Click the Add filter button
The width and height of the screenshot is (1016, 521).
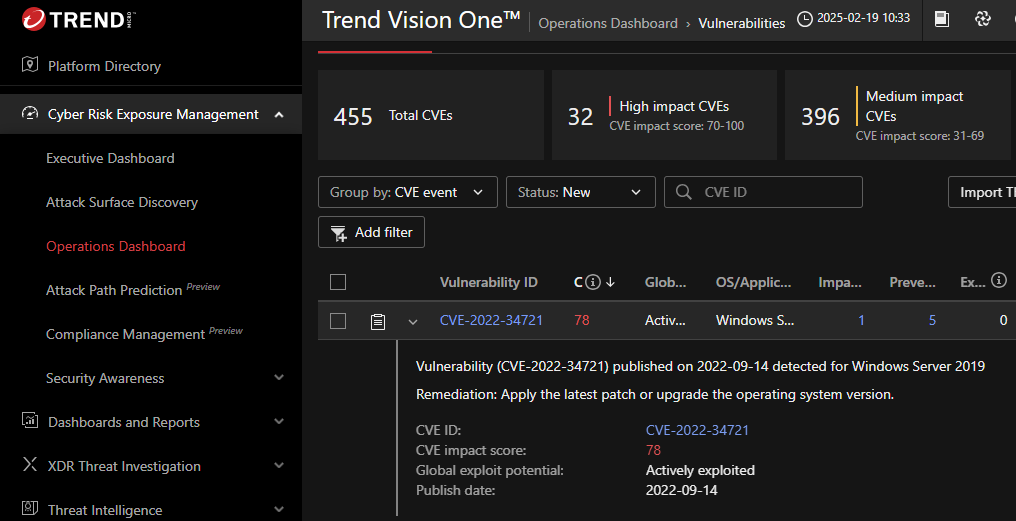[x=372, y=232]
